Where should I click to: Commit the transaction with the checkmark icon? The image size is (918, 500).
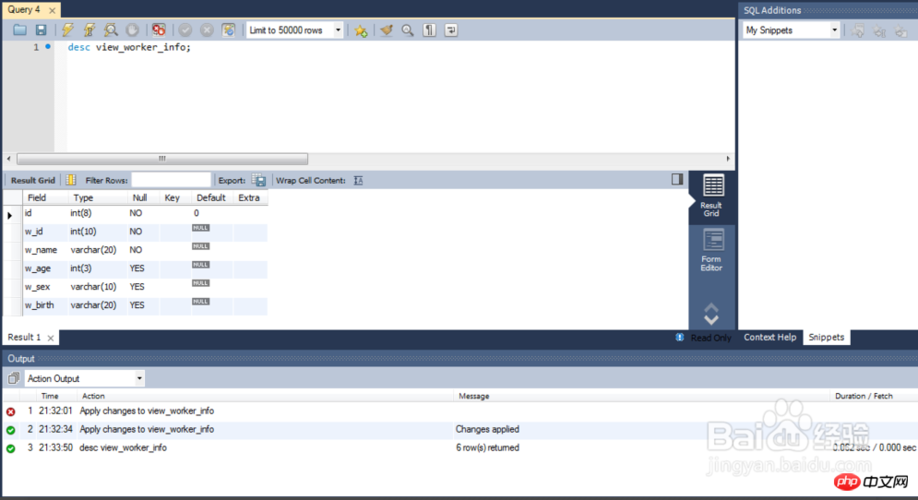[x=185, y=30]
